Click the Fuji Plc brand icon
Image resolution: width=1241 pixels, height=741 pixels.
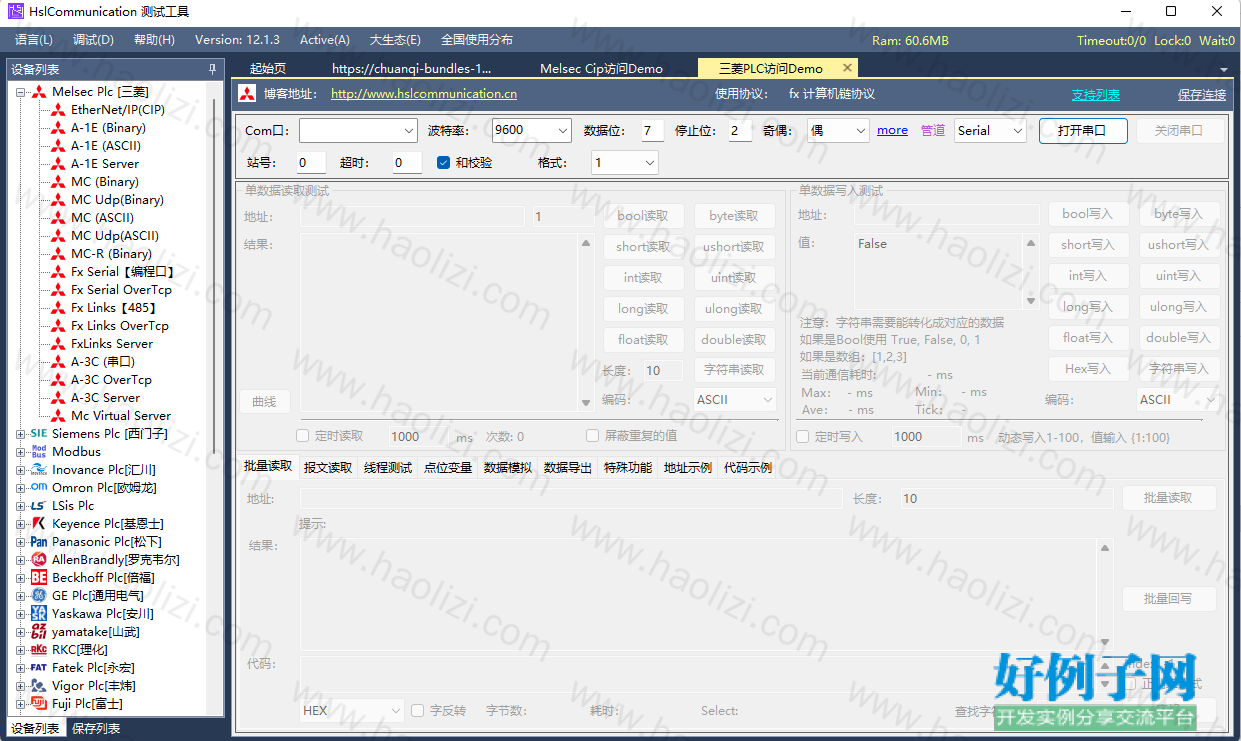click(x=39, y=704)
